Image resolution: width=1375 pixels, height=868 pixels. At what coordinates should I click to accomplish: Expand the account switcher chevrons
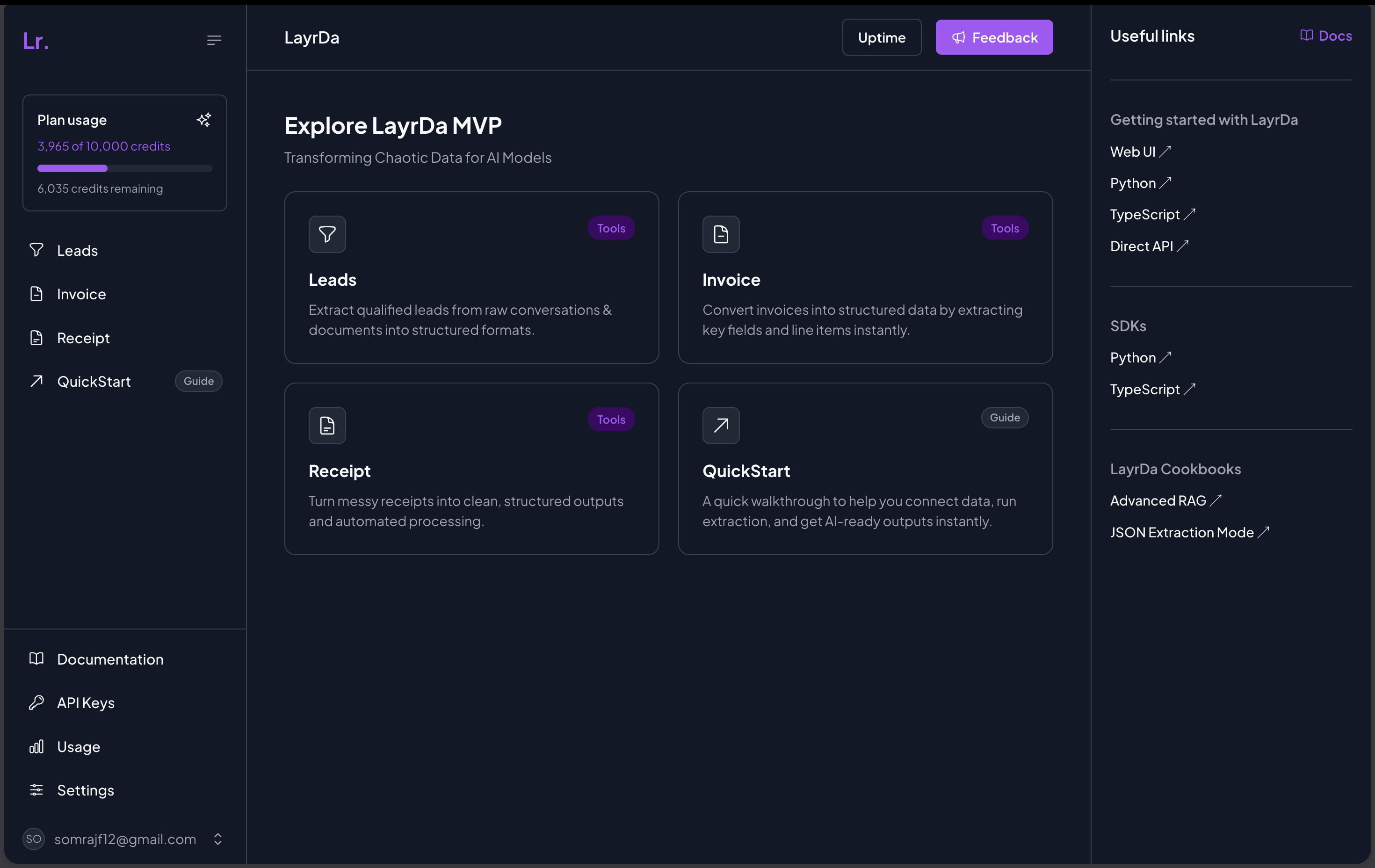217,839
